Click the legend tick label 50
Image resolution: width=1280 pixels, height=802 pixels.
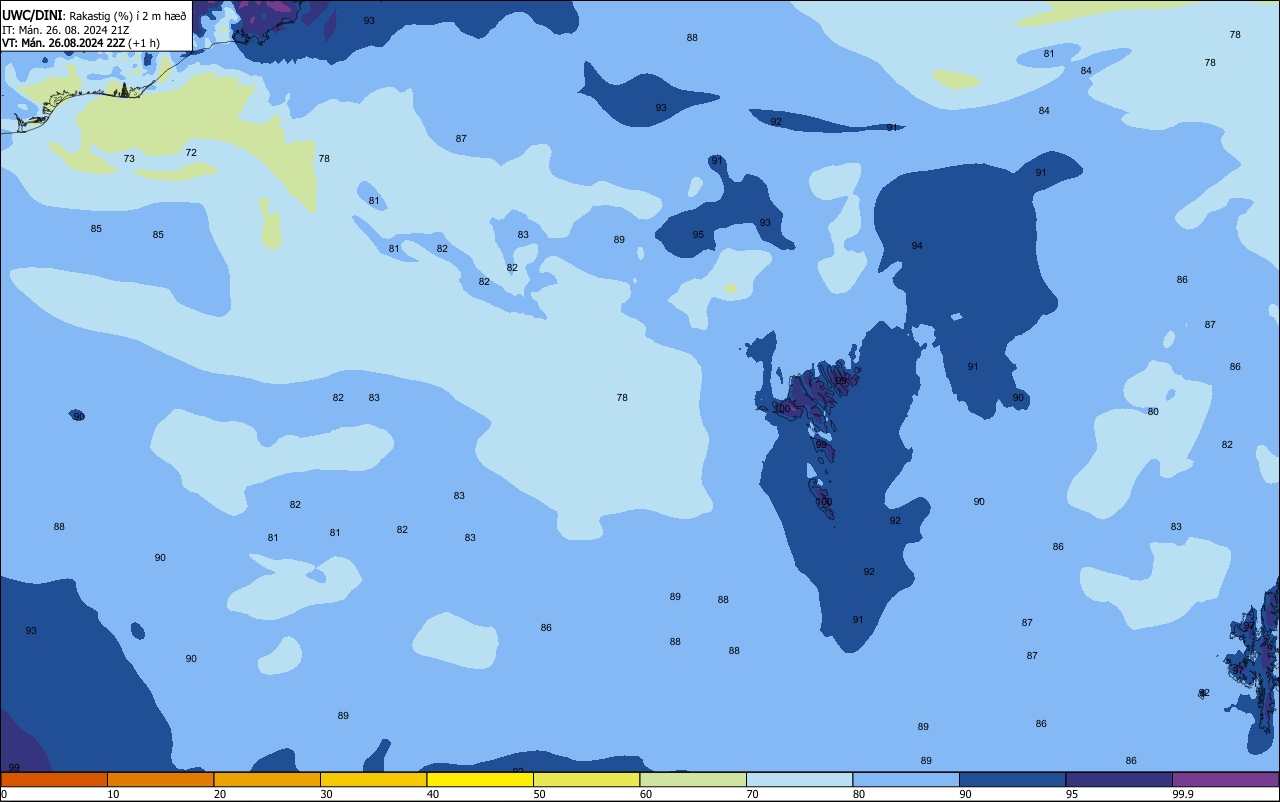pyautogui.click(x=539, y=794)
